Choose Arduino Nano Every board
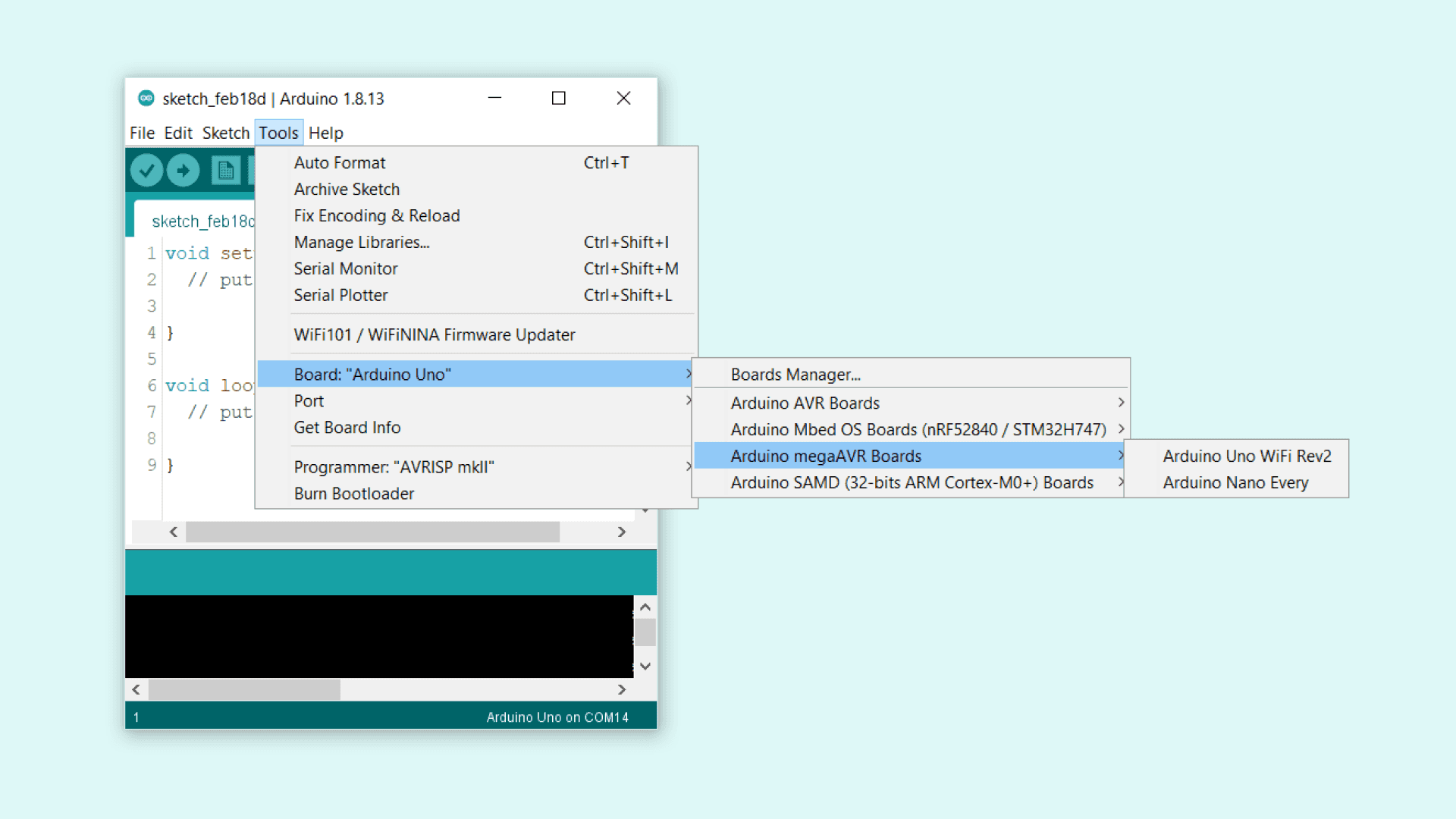The image size is (1456, 819). click(x=1235, y=483)
